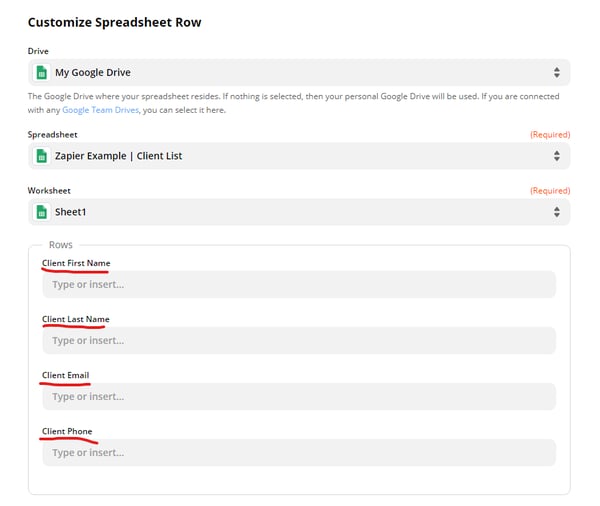Focus the Client Last Name input
The image size is (600, 506).
point(299,340)
